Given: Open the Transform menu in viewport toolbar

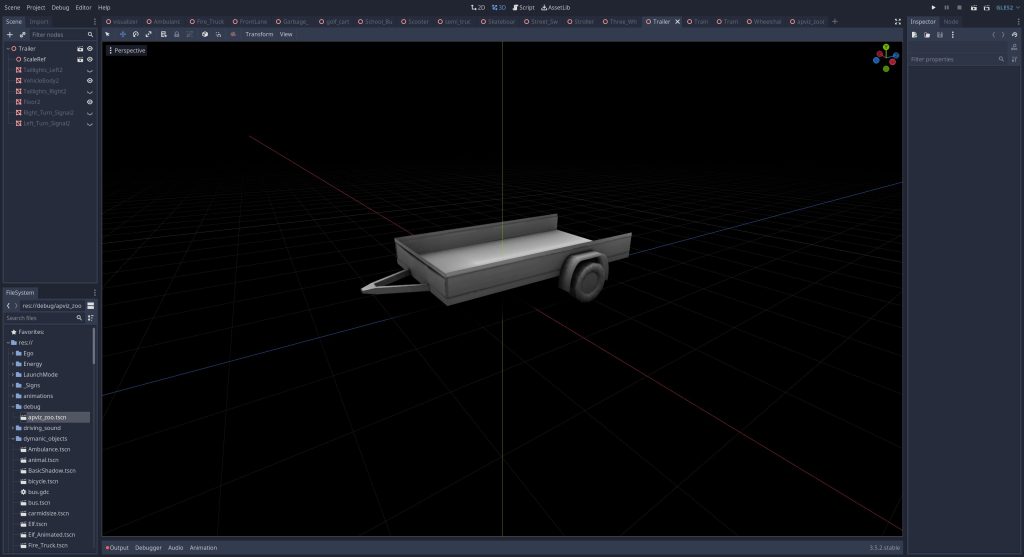Looking at the screenshot, I should [259, 34].
